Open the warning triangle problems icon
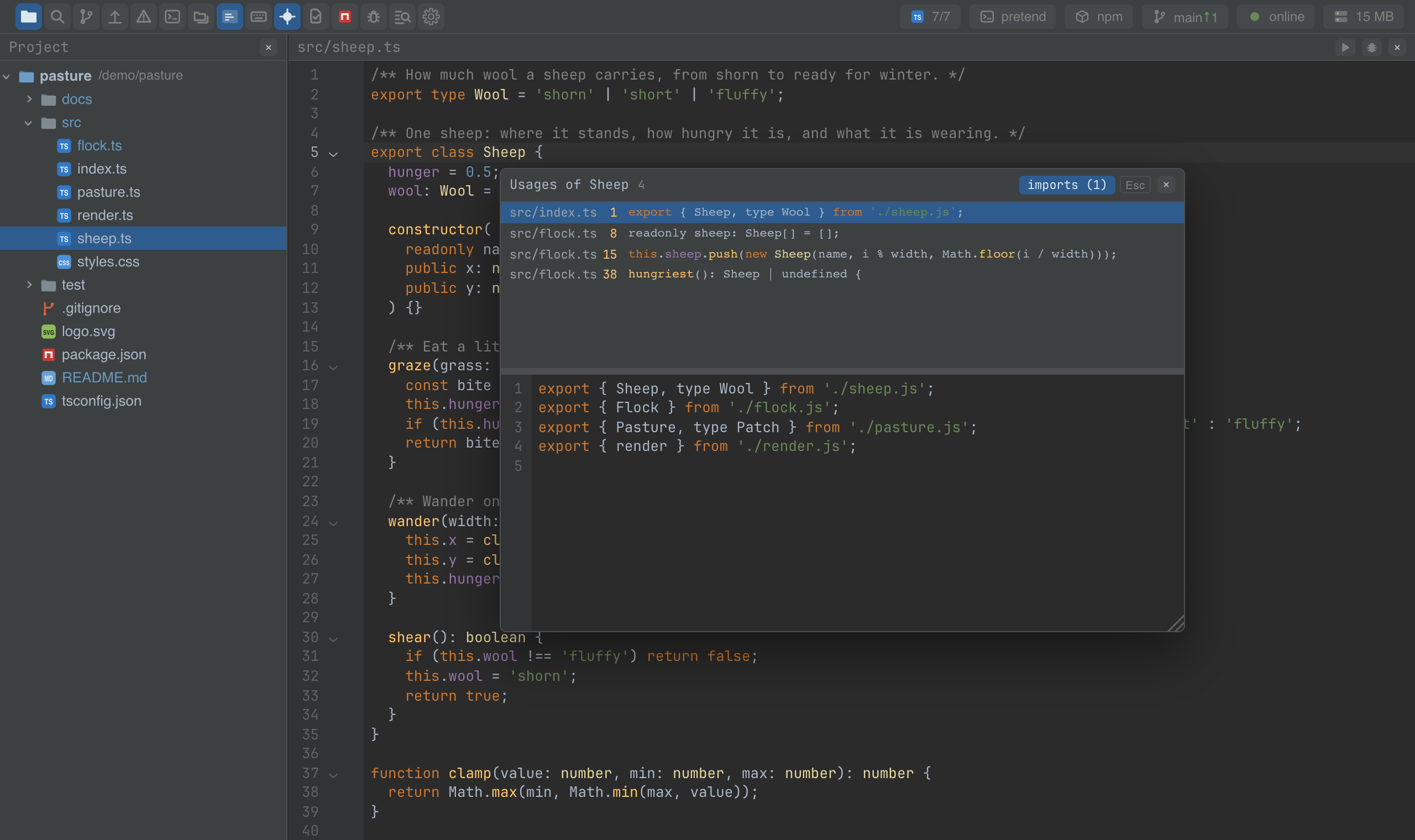This screenshot has width=1415, height=840. tap(144, 17)
